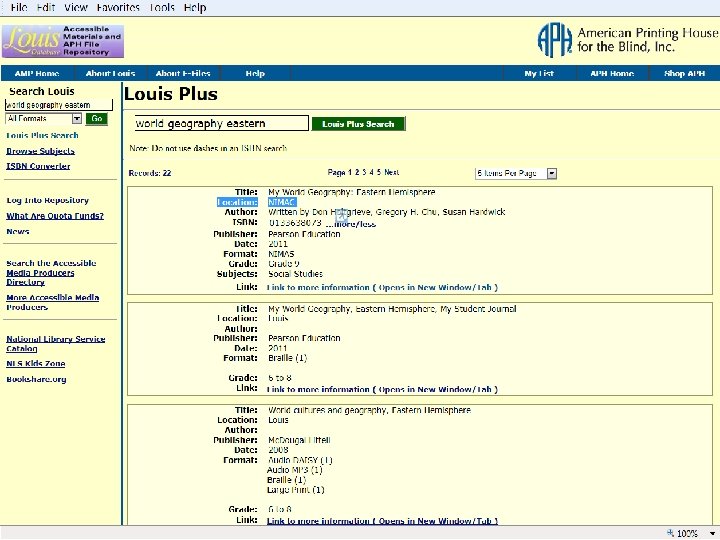
Task: Open the Items Per Page dropdown
Action: (x=516, y=174)
